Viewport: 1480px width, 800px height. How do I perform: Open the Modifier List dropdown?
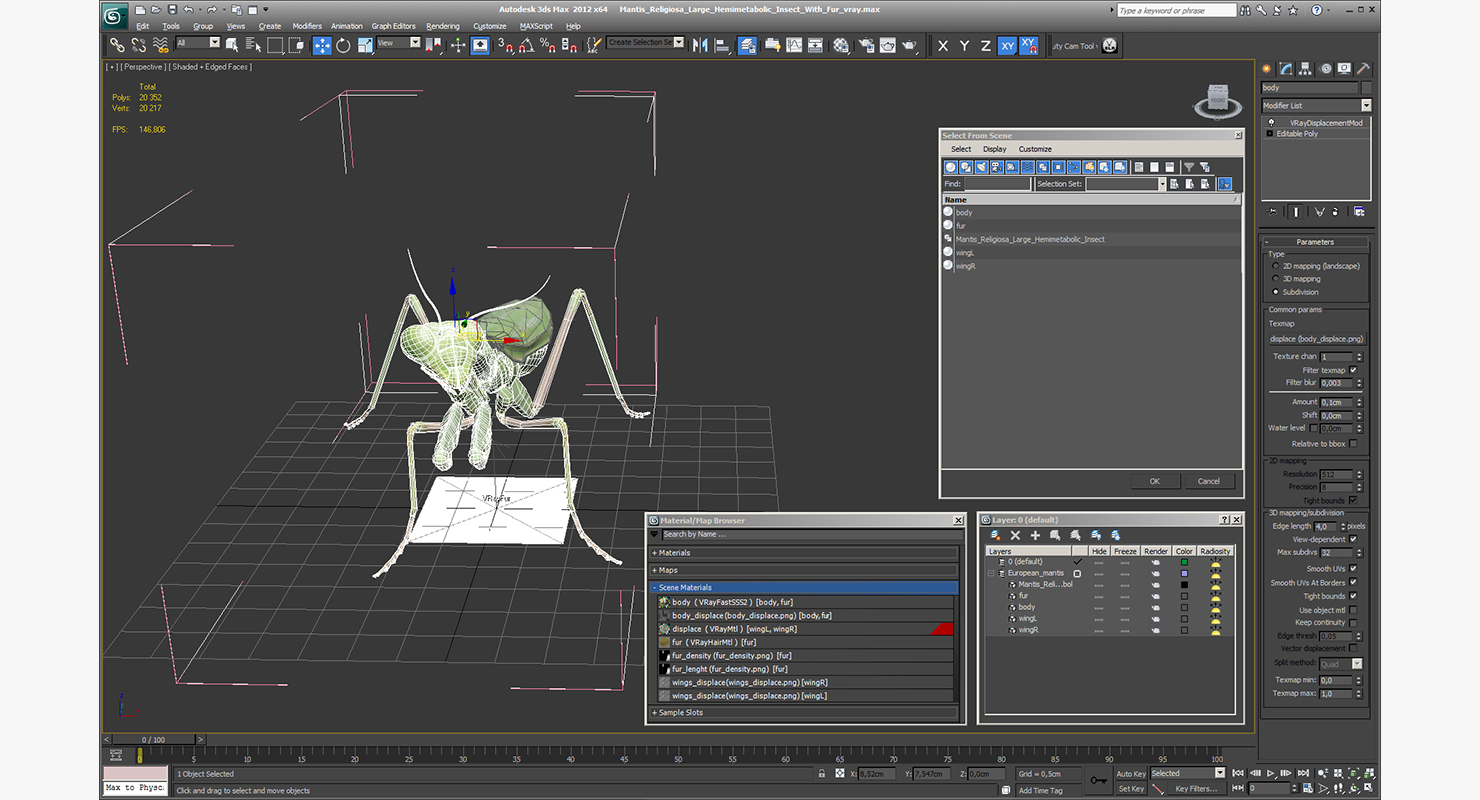click(1315, 105)
